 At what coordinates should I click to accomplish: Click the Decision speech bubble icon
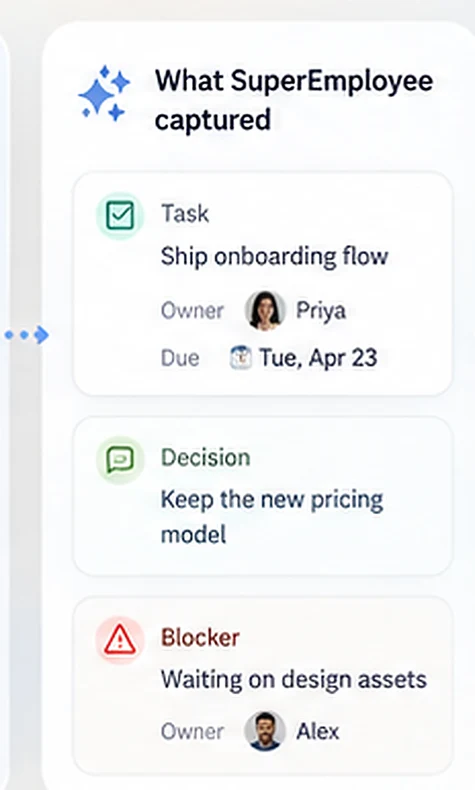(x=120, y=460)
